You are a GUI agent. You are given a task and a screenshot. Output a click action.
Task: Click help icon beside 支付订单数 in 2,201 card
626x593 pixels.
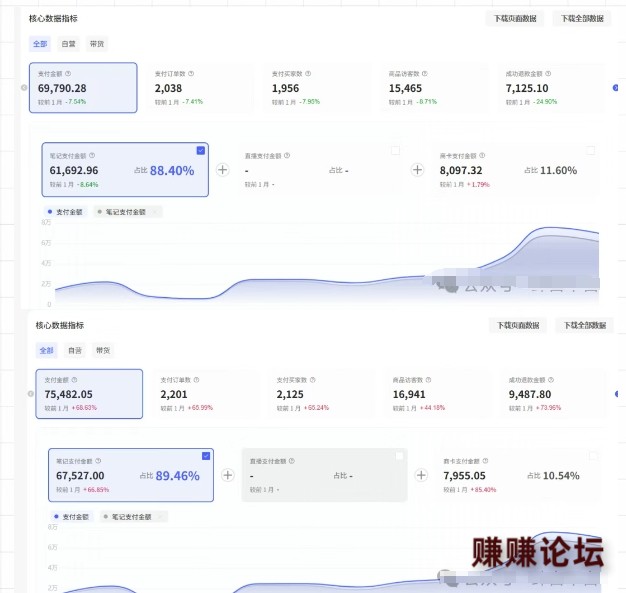pos(196,380)
